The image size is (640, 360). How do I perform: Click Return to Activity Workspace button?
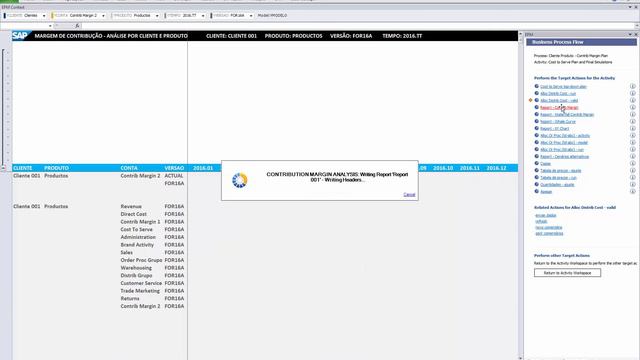[x=567, y=273]
